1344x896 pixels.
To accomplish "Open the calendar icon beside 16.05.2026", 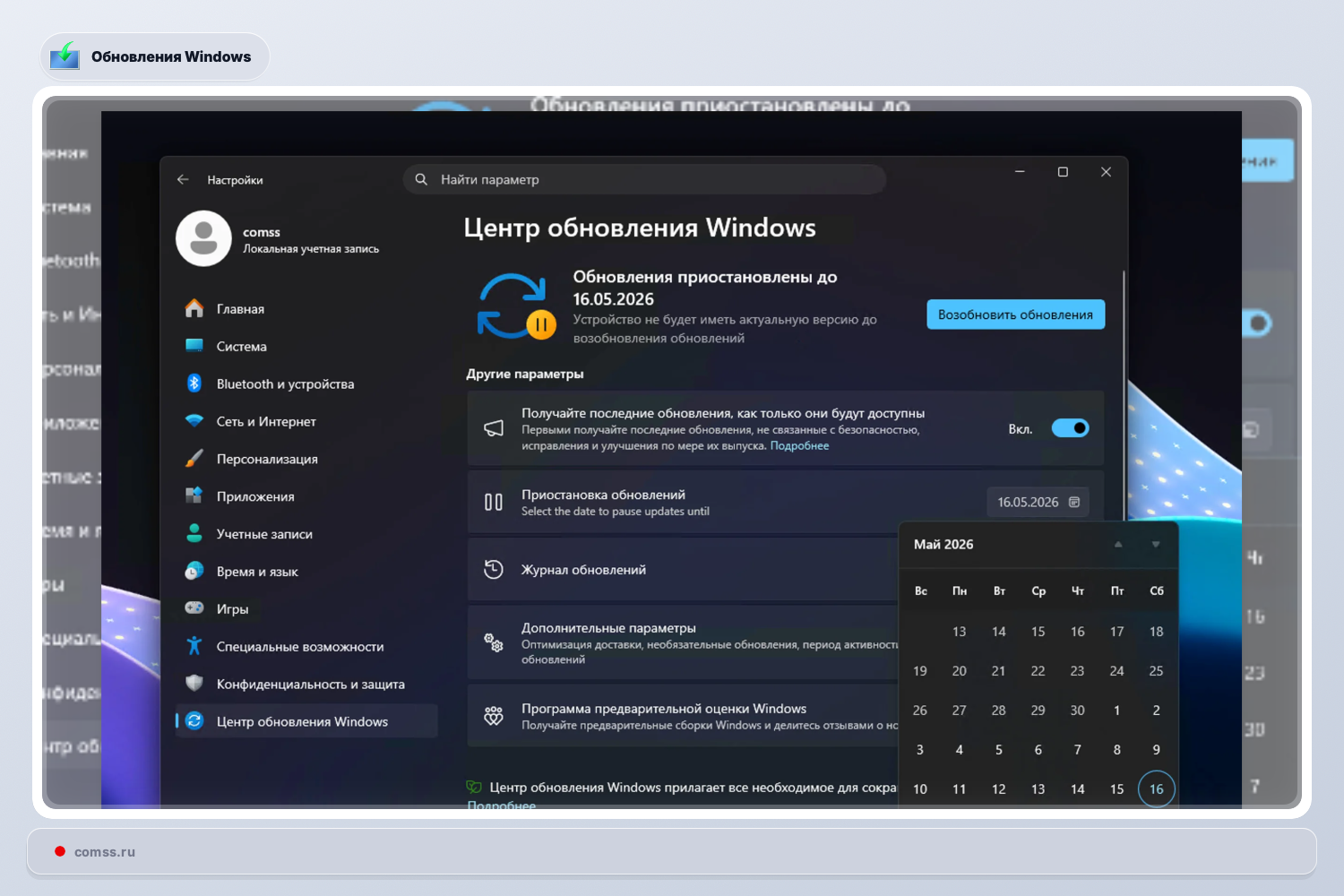I will tap(1074, 502).
